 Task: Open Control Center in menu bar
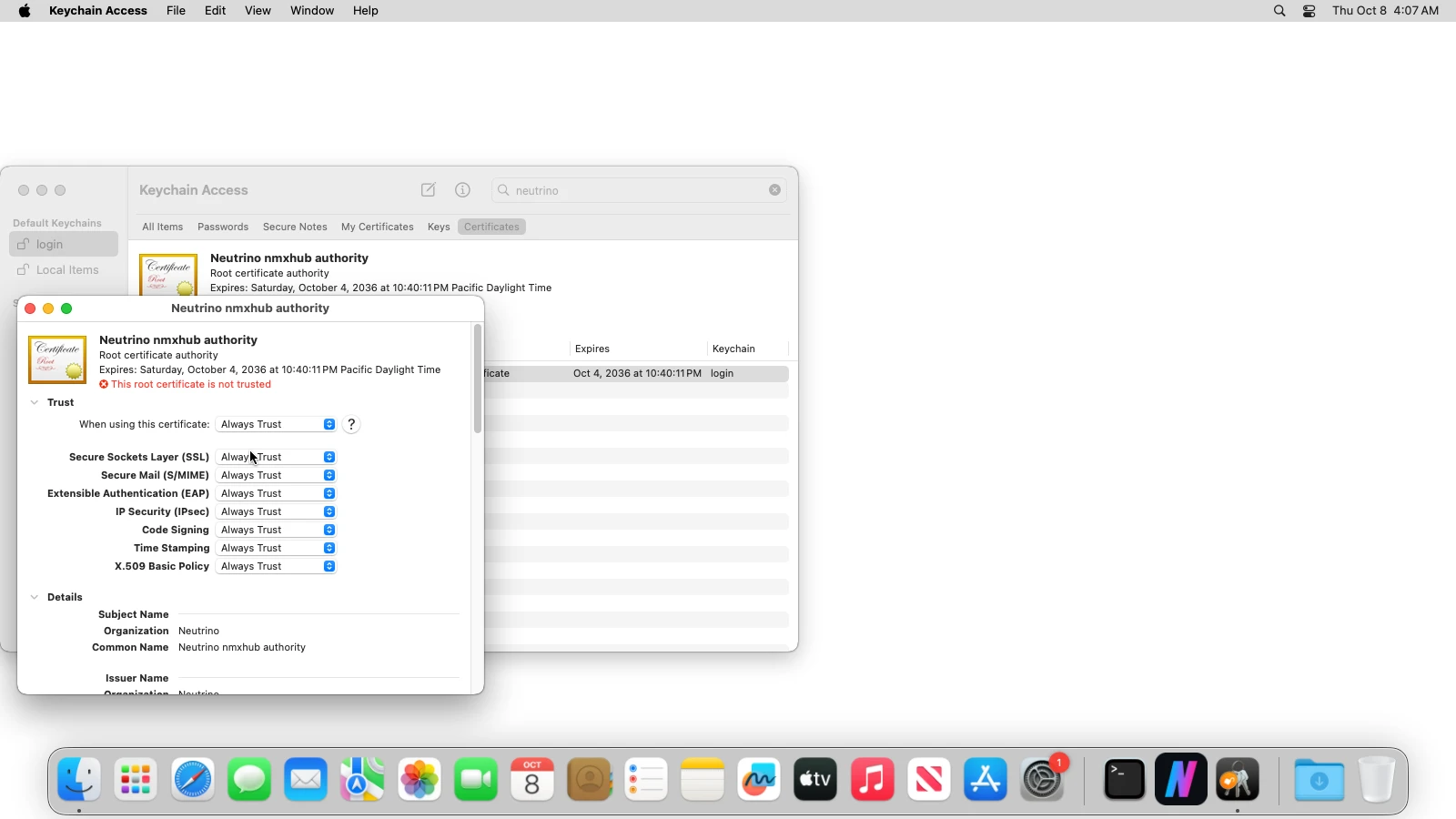pos(1309,11)
